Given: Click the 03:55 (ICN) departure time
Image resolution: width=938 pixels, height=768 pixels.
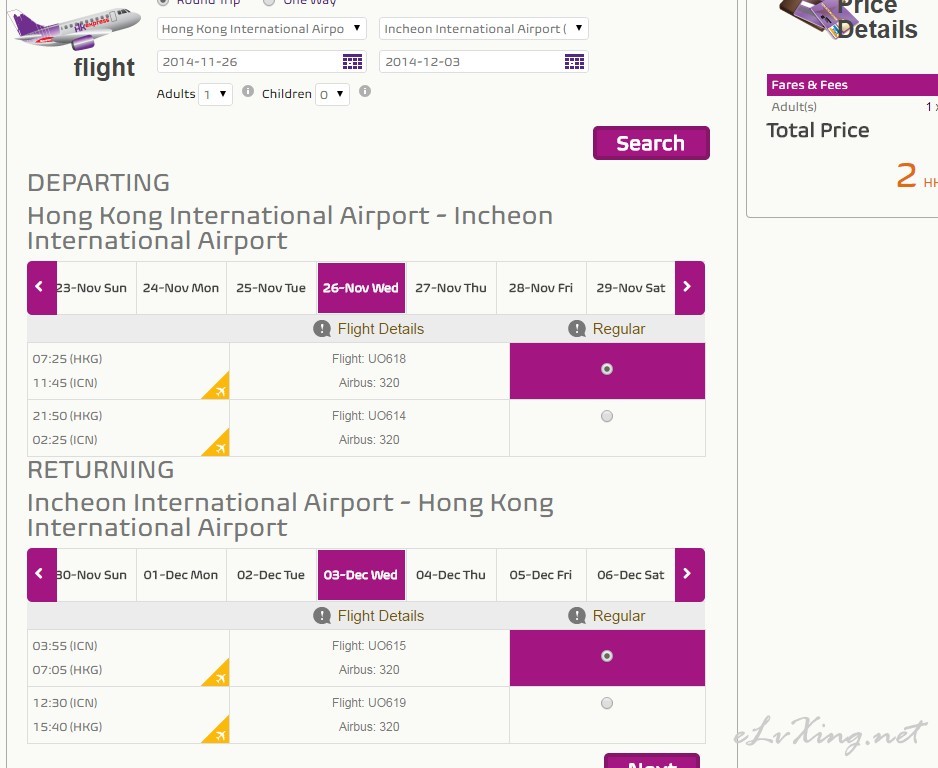Looking at the screenshot, I should click(x=65, y=646).
